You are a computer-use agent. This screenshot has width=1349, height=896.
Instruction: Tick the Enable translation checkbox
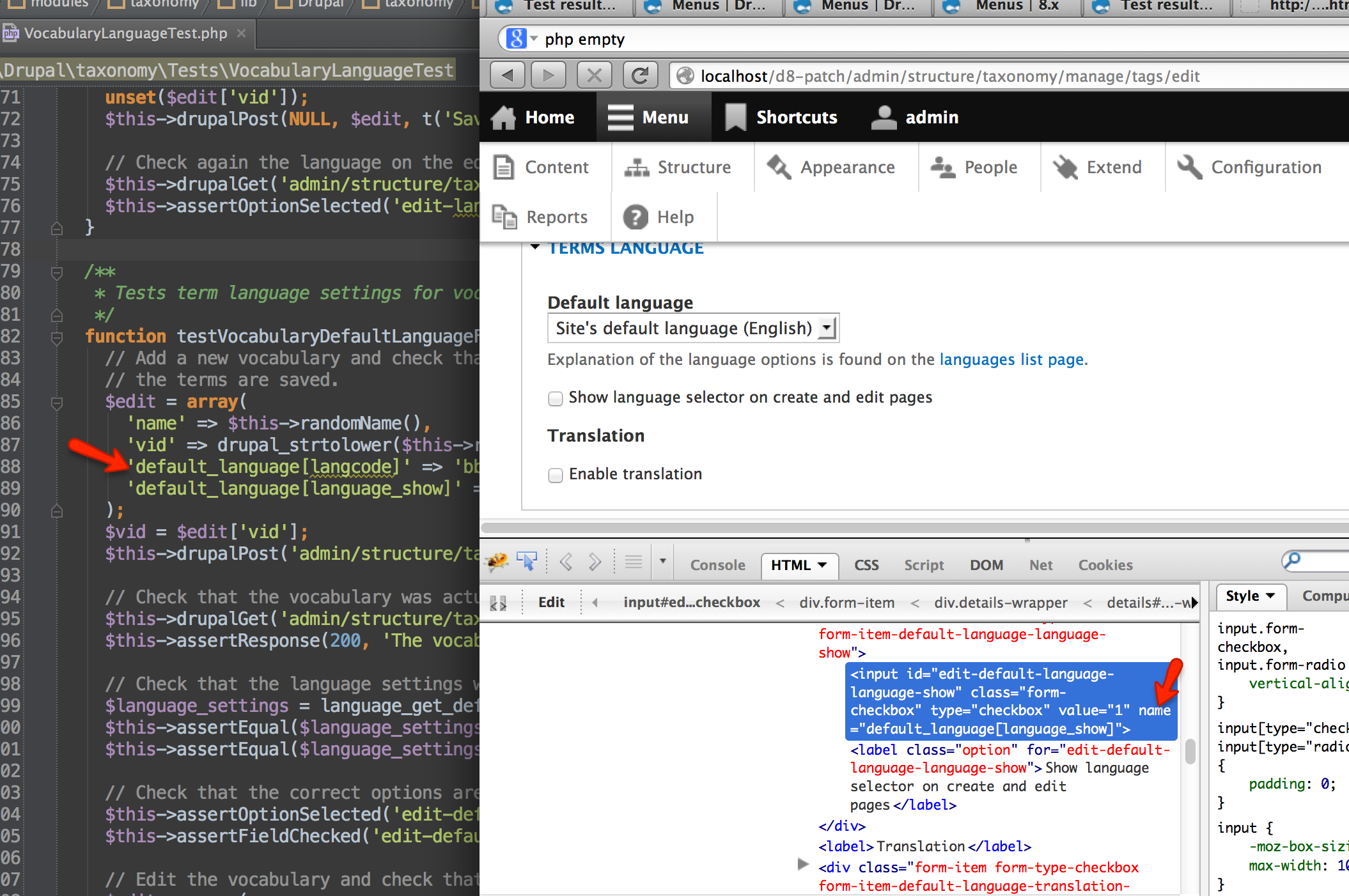click(x=556, y=475)
